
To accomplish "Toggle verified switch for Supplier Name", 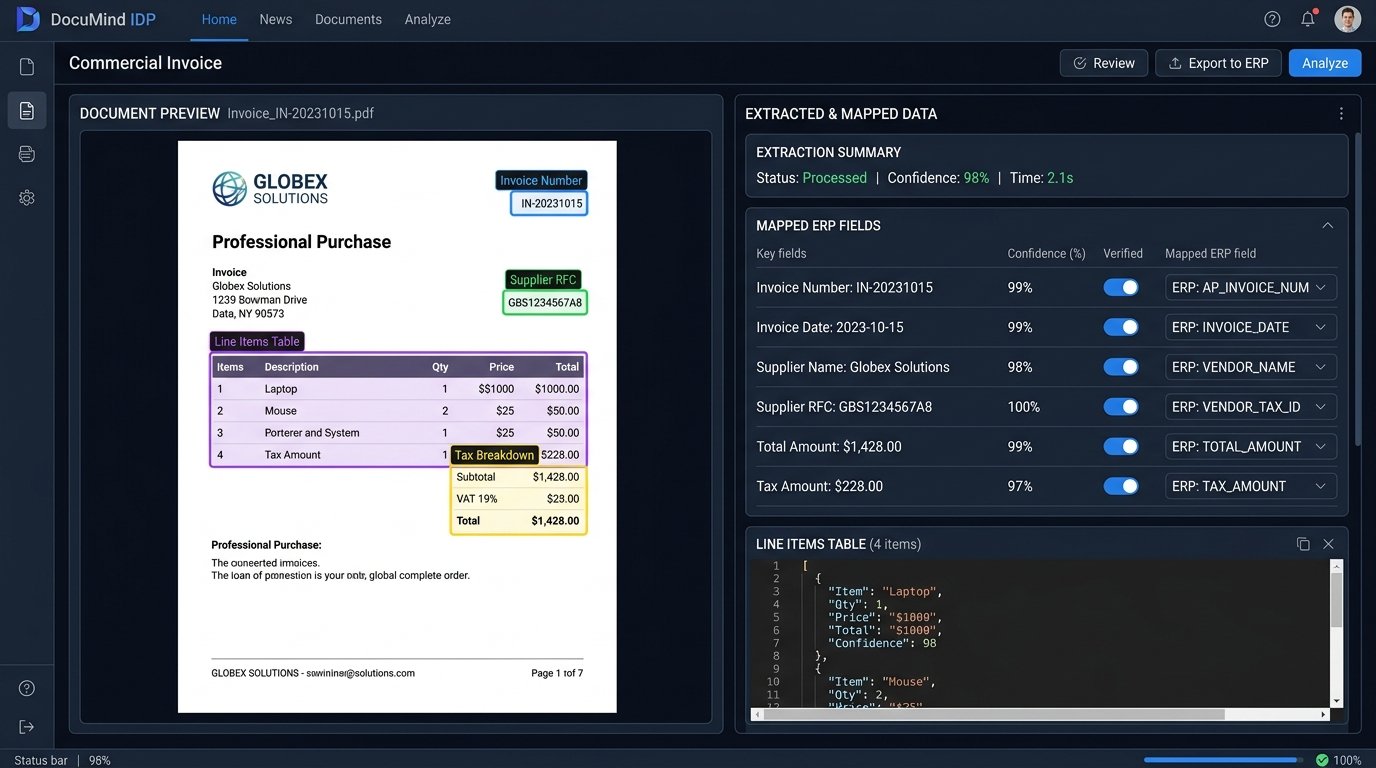I will 1121,367.
